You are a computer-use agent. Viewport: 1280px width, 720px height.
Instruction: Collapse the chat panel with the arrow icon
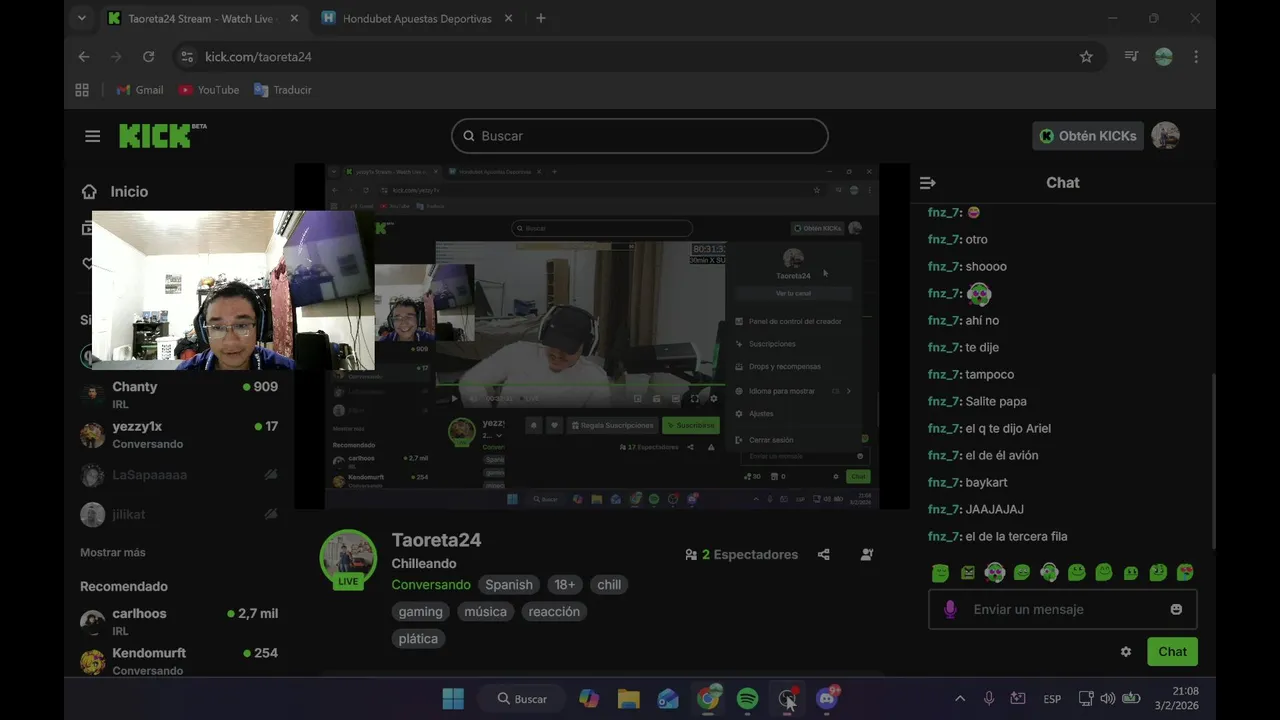pos(927,183)
